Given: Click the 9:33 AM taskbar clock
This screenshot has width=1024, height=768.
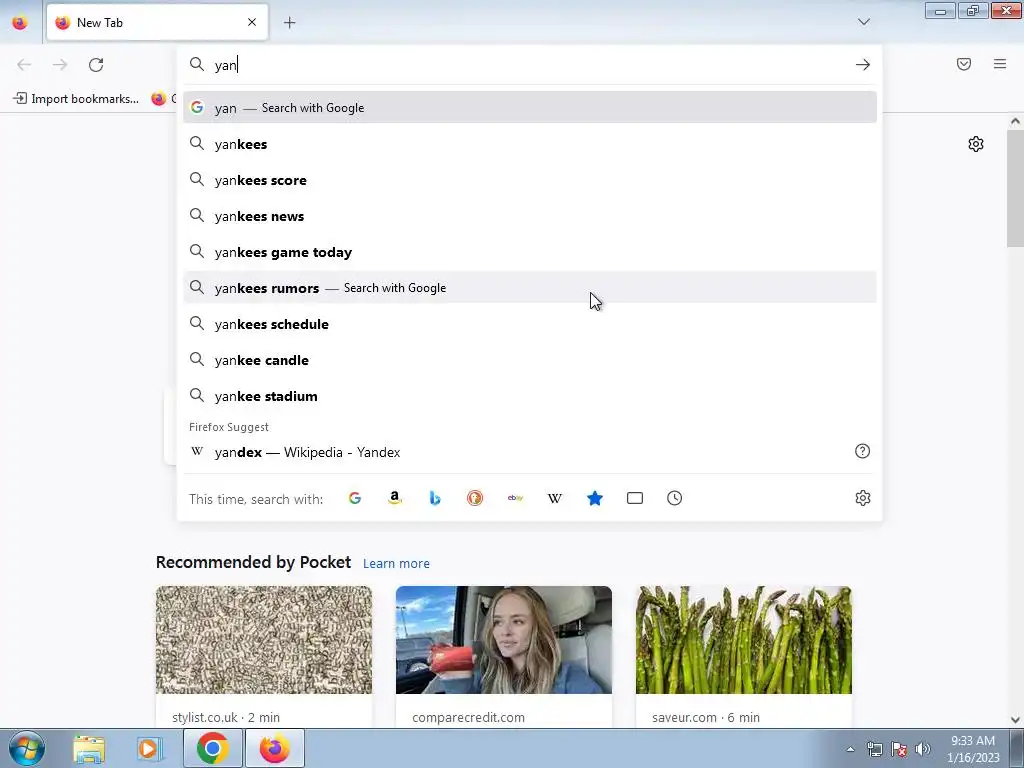Looking at the screenshot, I should pyautogui.click(x=973, y=749).
